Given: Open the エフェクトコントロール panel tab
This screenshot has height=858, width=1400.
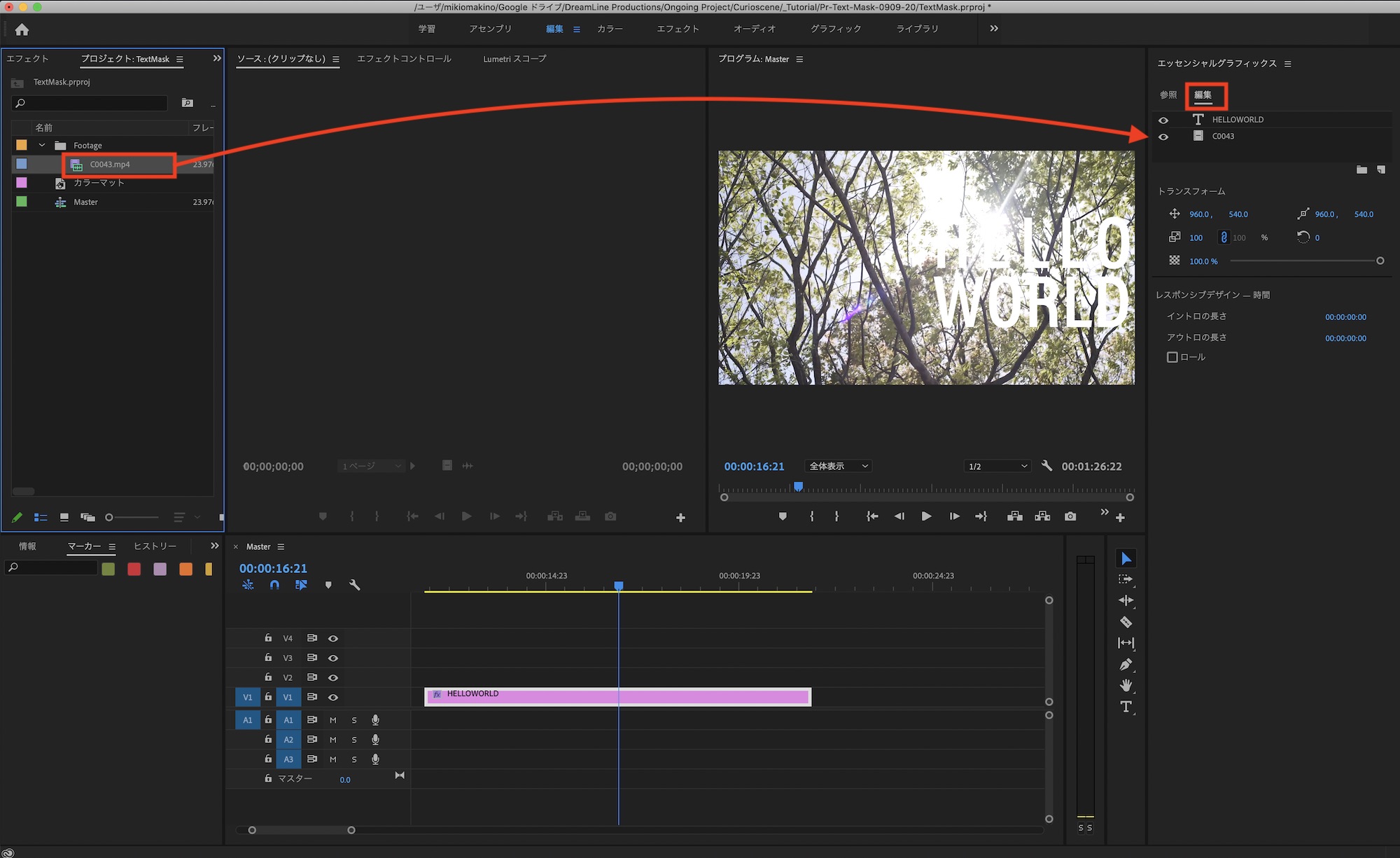Looking at the screenshot, I should [404, 59].
